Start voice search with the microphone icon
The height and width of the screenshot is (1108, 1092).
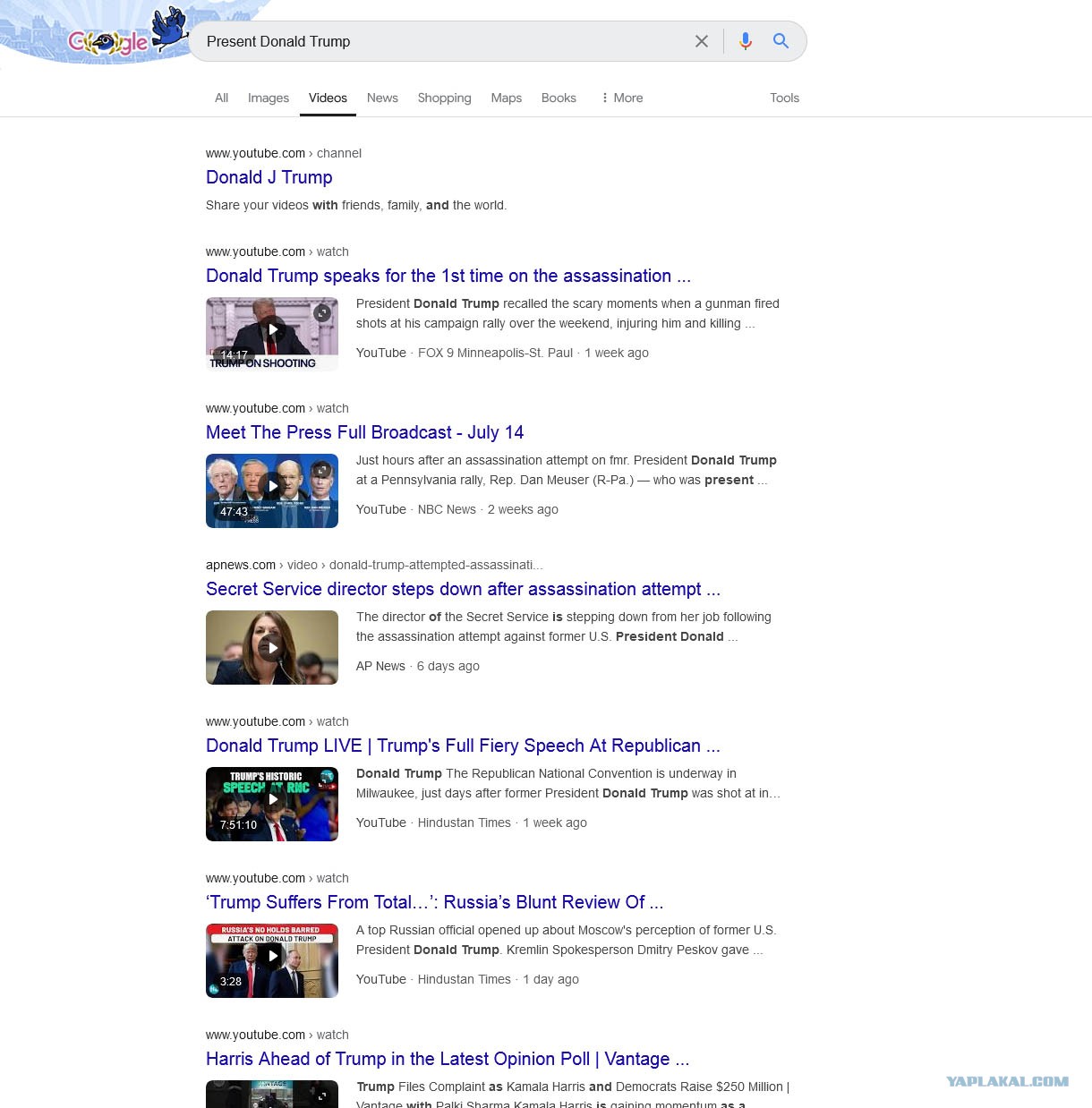(746, 41)
